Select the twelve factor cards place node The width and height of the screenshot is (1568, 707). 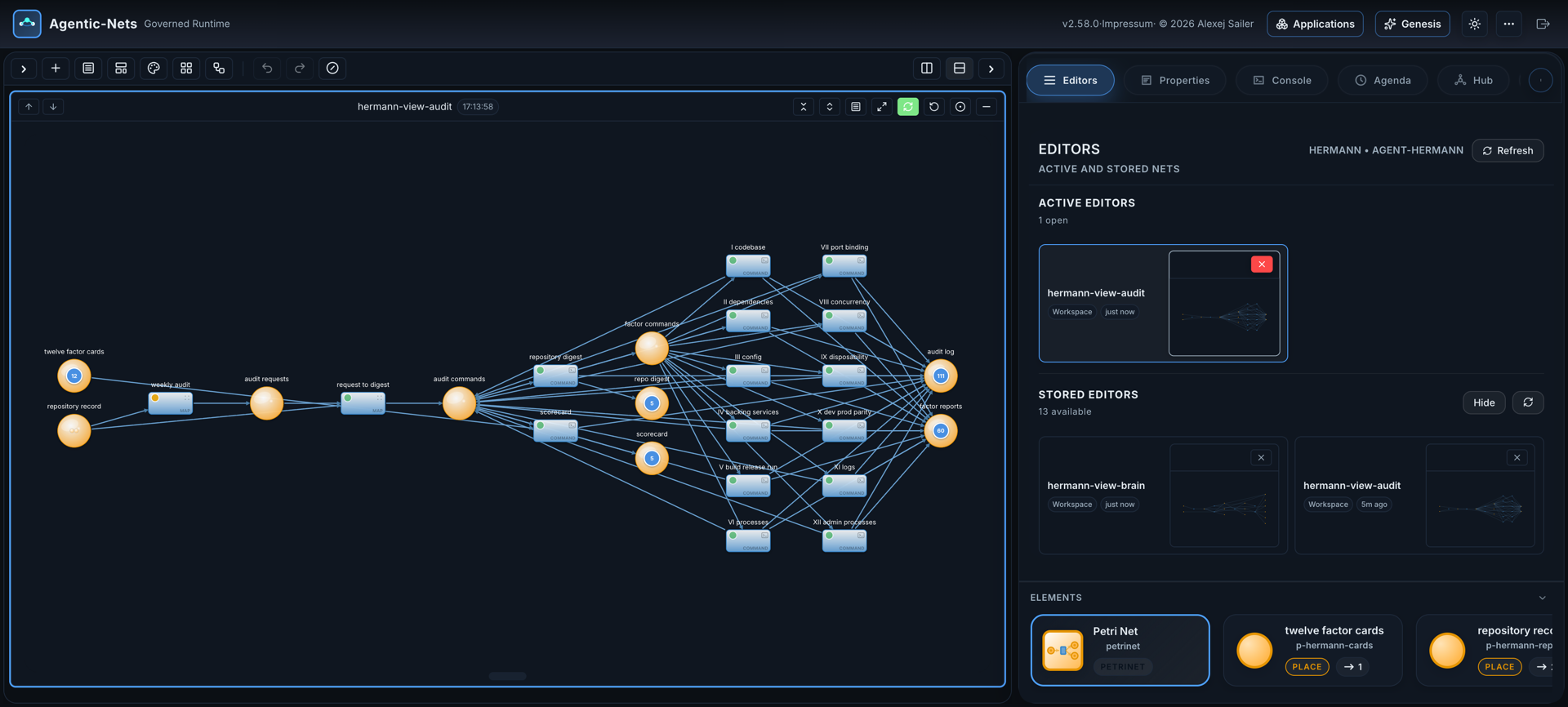point(74,376)
